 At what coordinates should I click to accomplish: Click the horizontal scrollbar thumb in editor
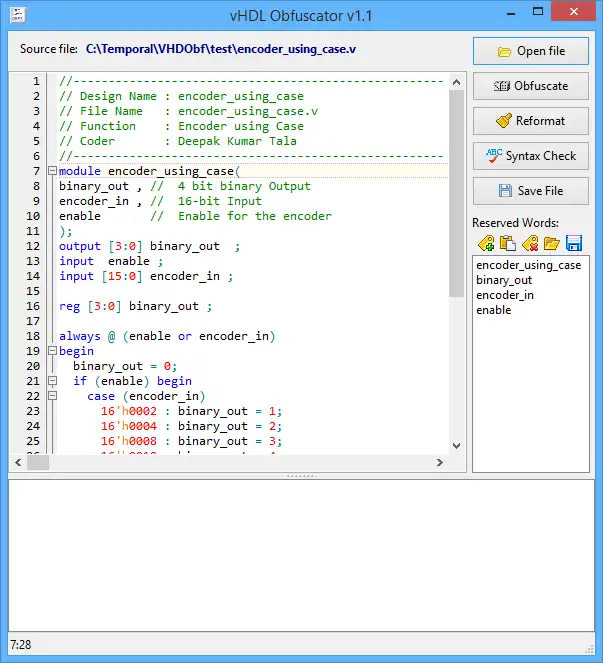tap(38, 463)
